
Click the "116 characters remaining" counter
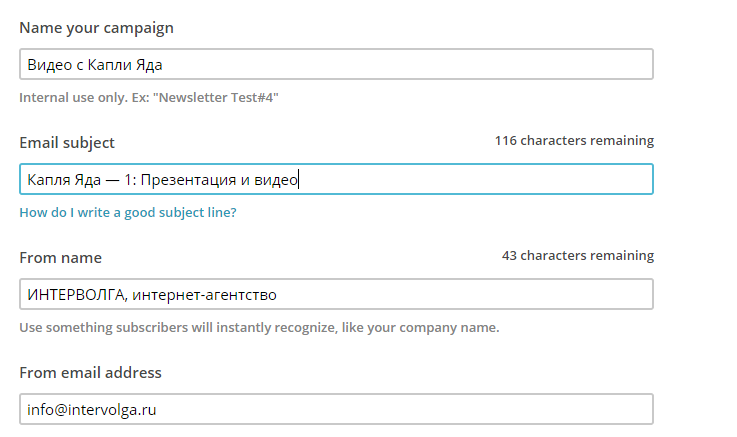coord(574,140)
